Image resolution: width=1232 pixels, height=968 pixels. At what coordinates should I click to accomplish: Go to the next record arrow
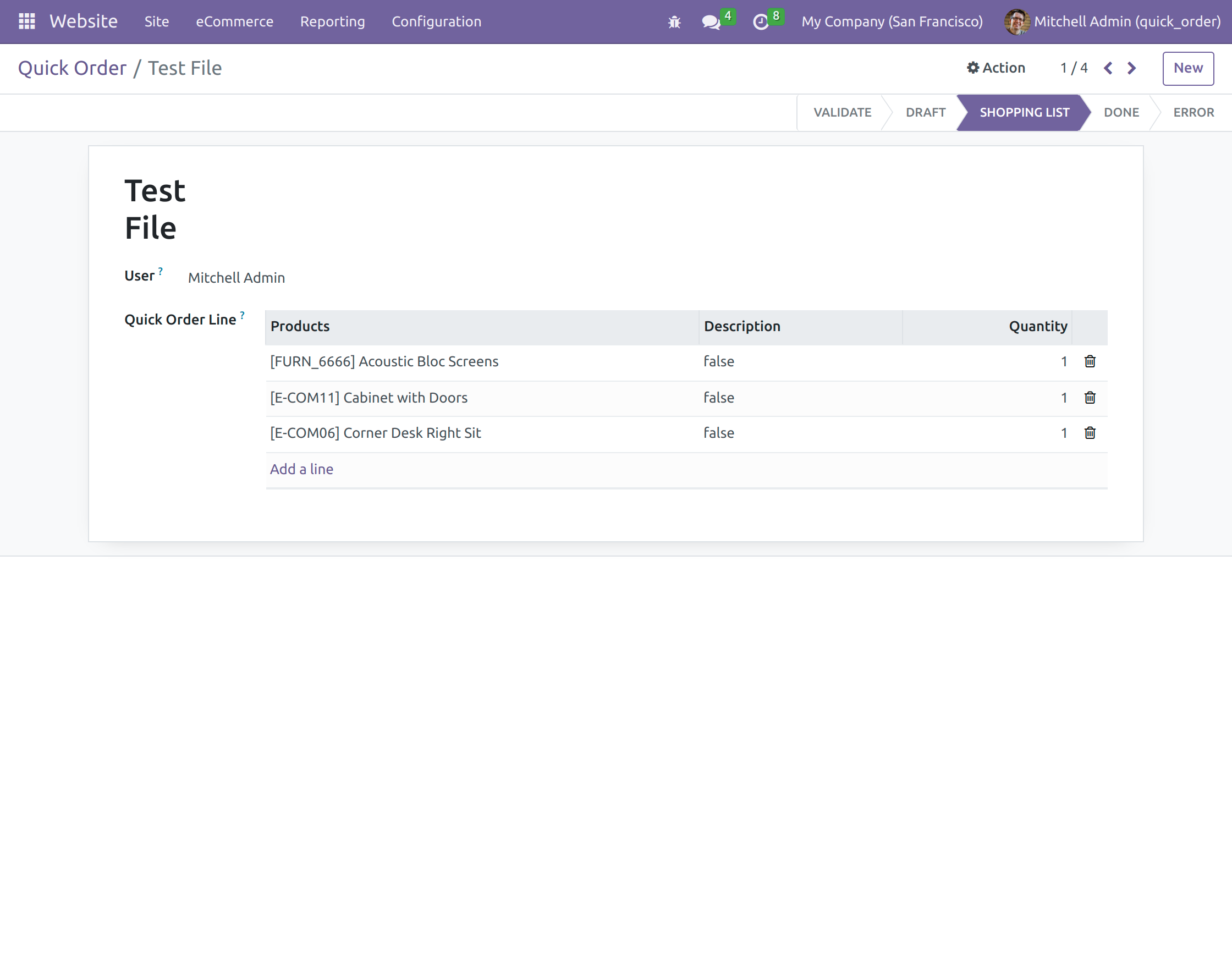1131,68
